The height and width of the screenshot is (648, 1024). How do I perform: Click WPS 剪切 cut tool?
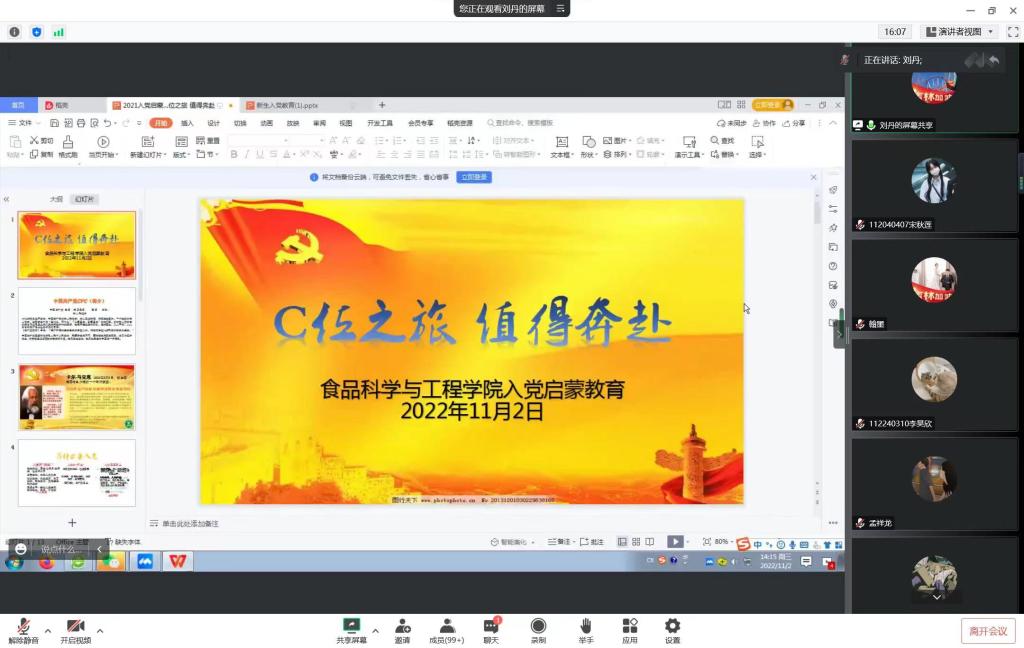tap(41, 140)
